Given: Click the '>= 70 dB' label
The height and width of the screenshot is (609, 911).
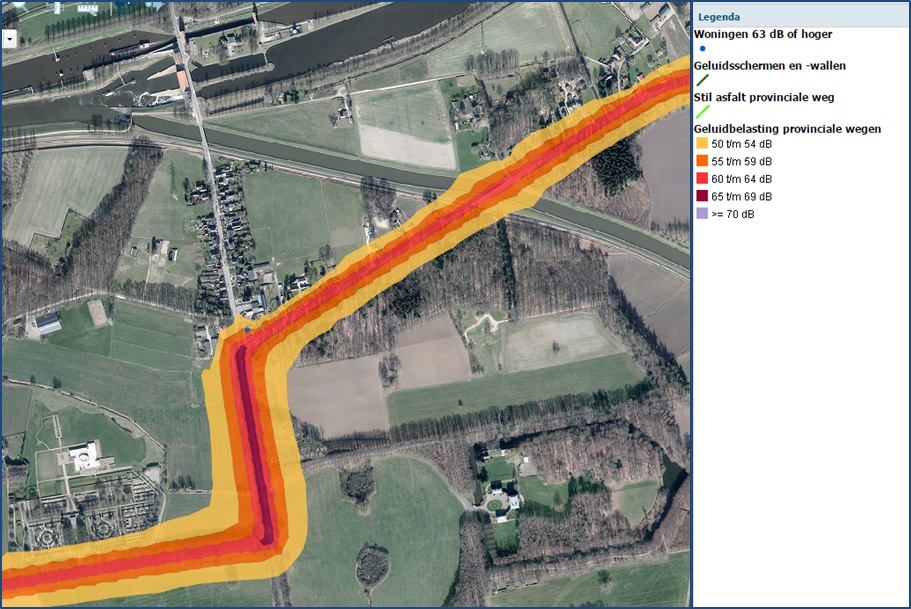Looking at the screenshot, I should point(733,214).
